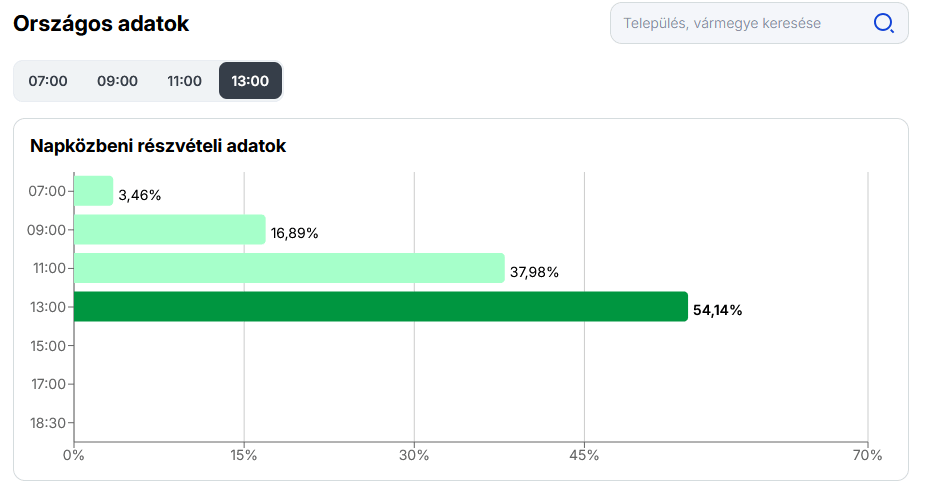Click the 18:30 axis label

point(47,422)
